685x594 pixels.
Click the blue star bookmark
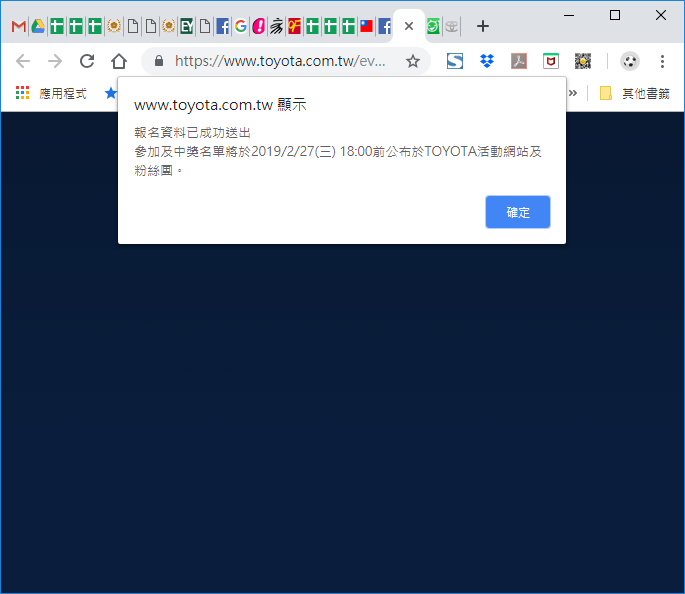pyautogui.click(x=111, y=93)
